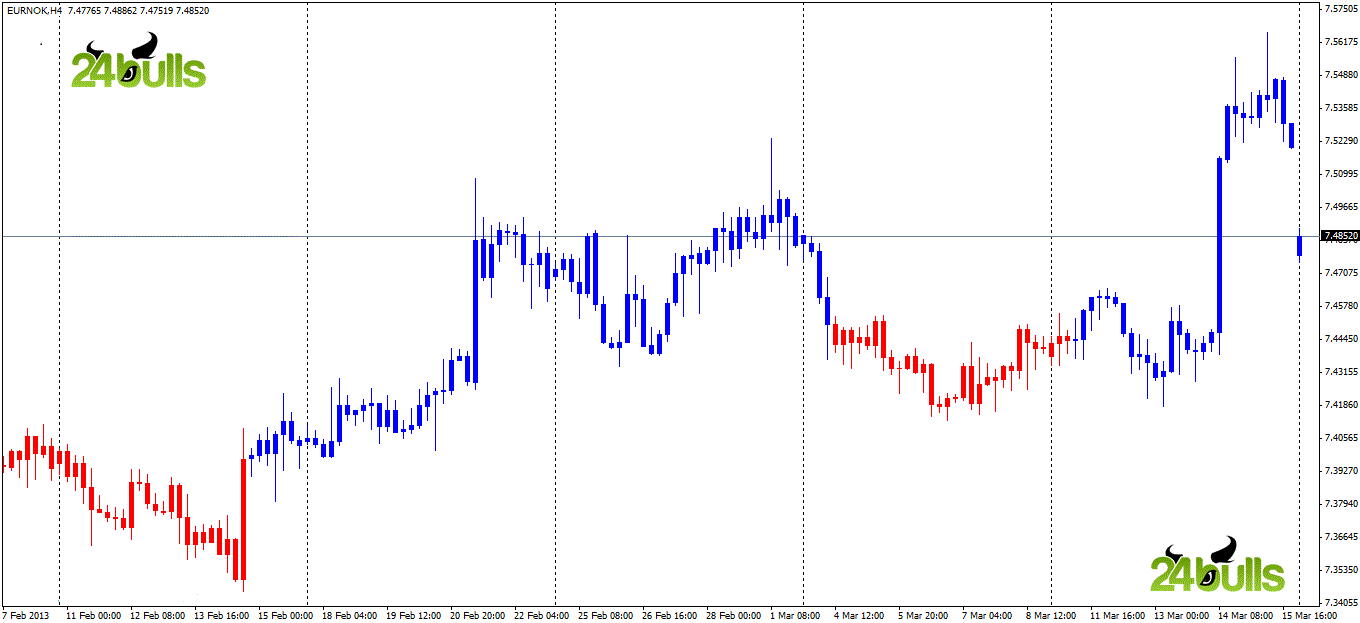The image size is (1360, 623).
Task: Select the 7.34055 price axis label
Action: coord(1342,603)
